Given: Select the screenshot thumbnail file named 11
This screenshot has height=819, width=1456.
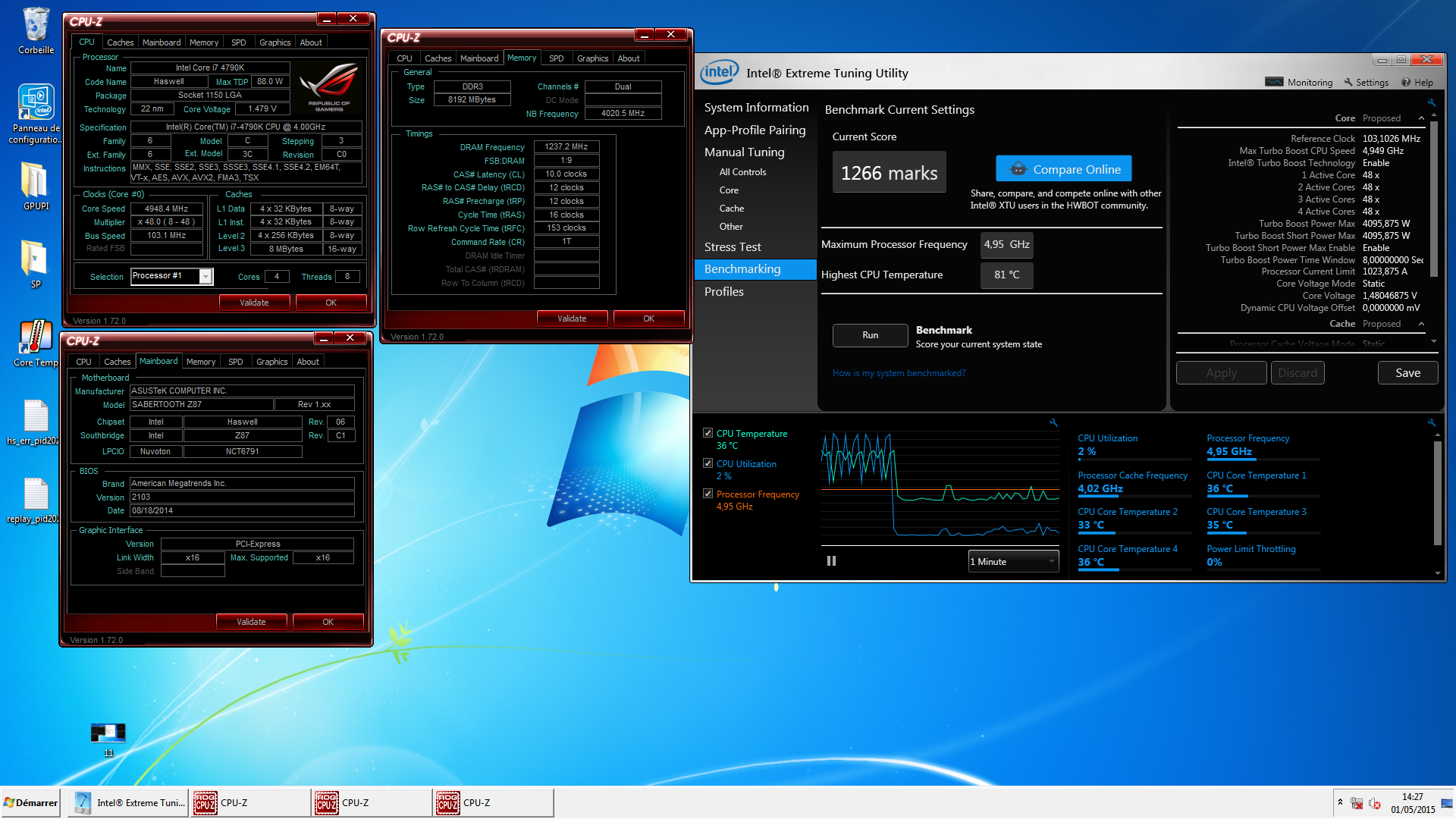Looking at the screenshot, I should tap(108, 739).
